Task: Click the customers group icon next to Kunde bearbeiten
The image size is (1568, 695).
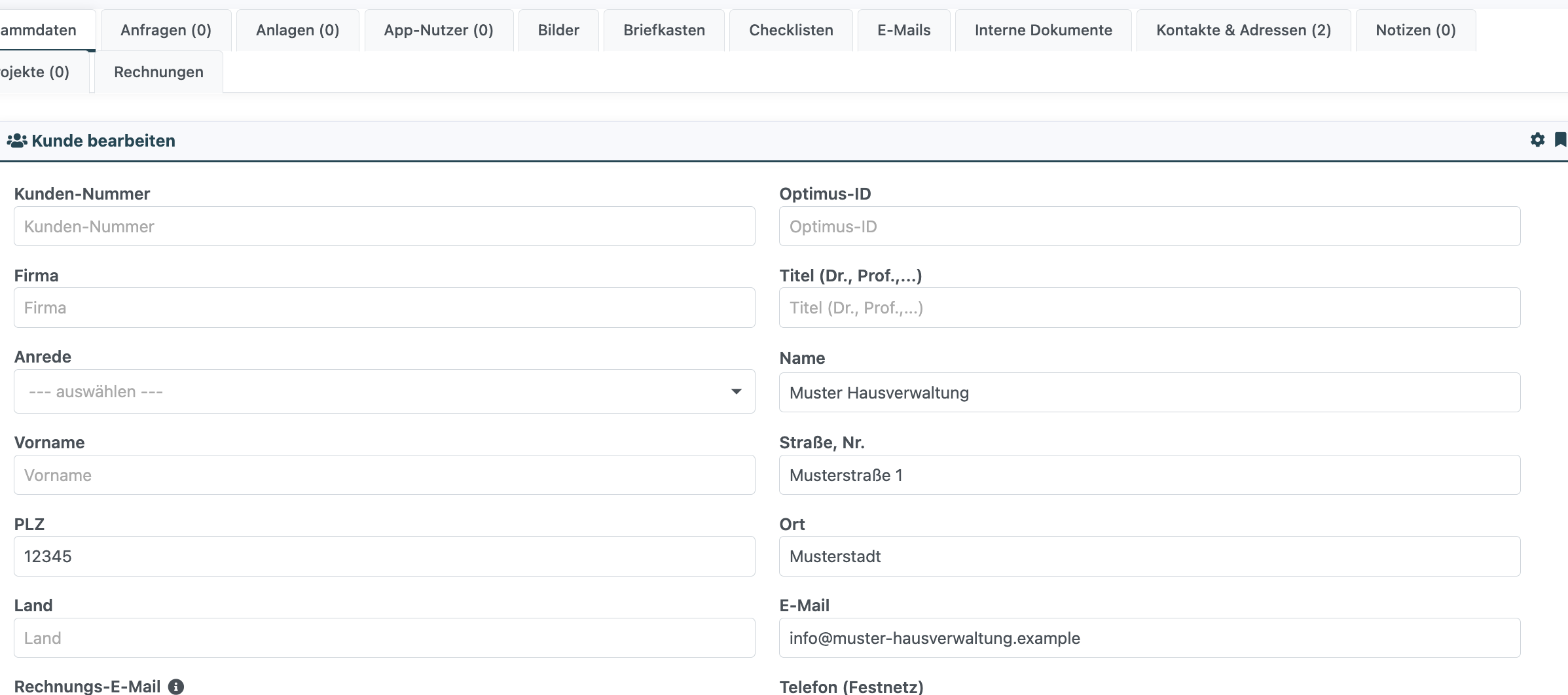Action: point(17,141)
